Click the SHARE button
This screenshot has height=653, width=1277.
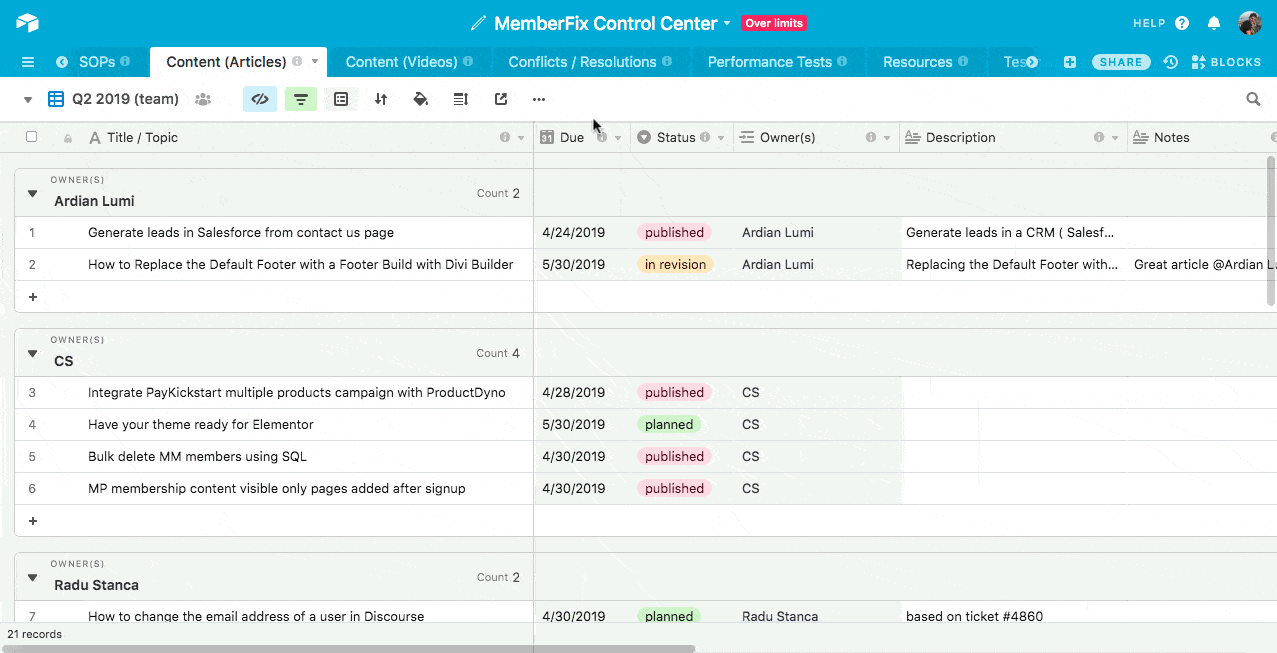click(x=1120, y=62)
